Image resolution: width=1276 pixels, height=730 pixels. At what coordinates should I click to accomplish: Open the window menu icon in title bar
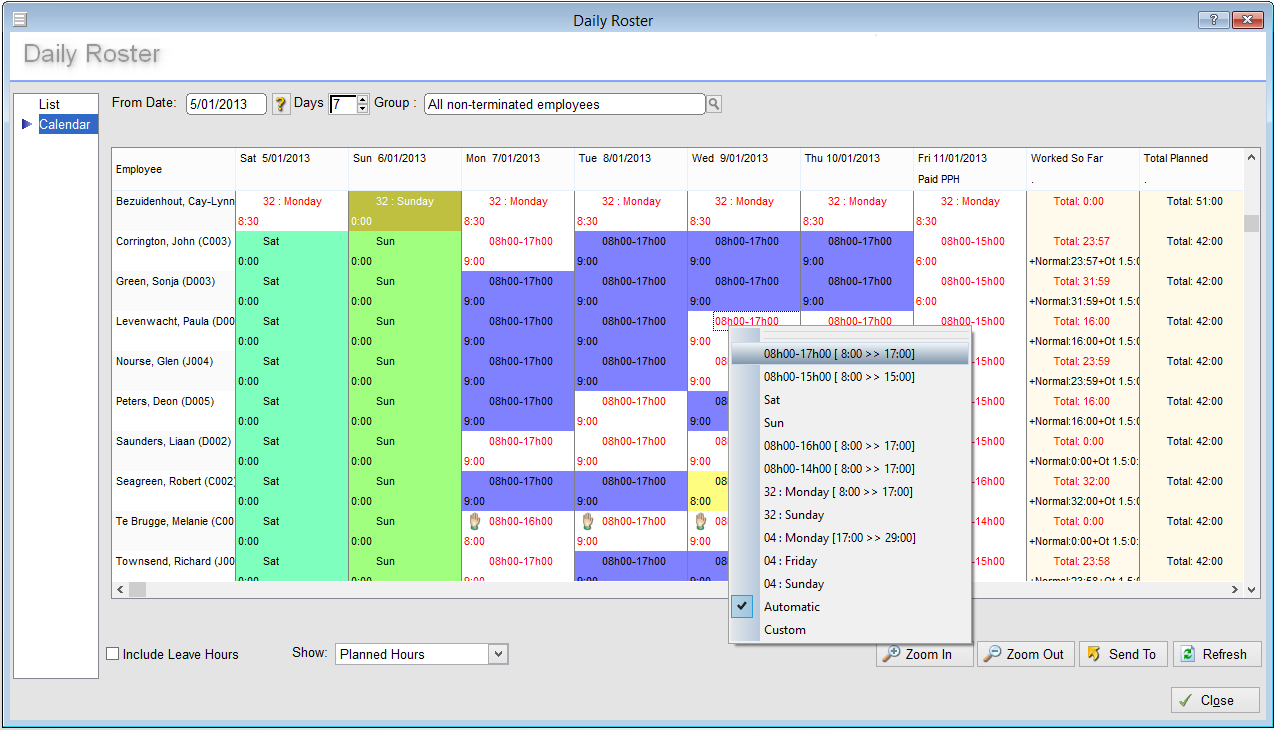click(19, 20)
